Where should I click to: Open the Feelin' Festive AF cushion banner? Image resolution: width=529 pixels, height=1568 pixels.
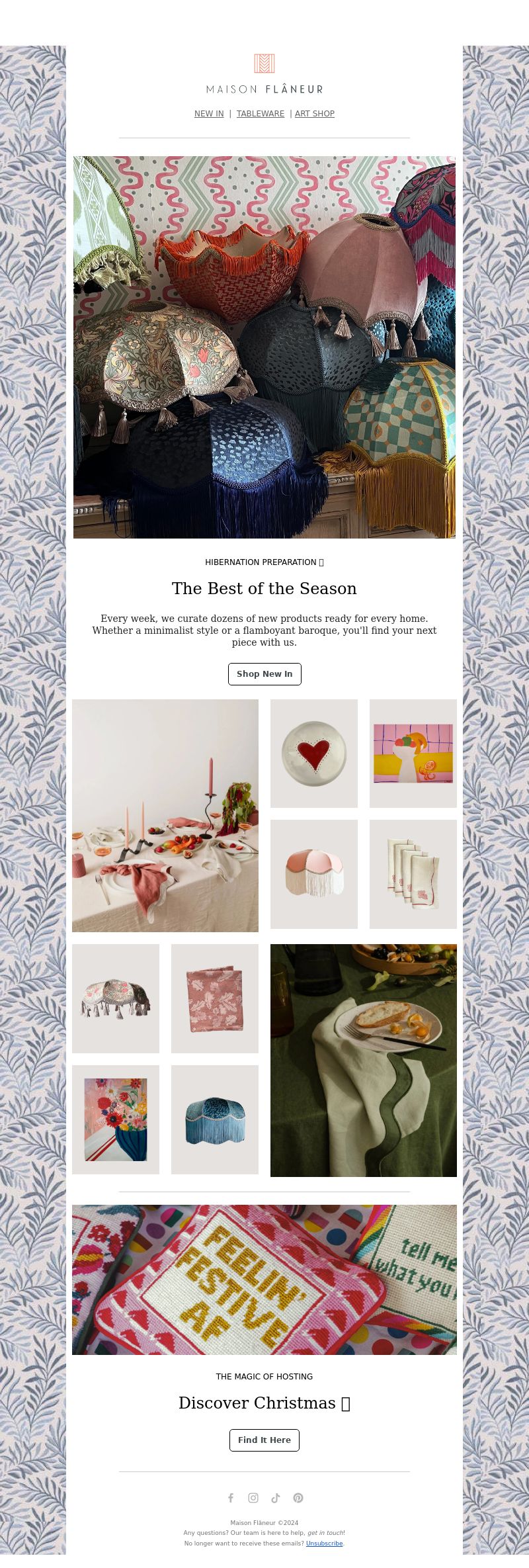(x=264, y=1280)
